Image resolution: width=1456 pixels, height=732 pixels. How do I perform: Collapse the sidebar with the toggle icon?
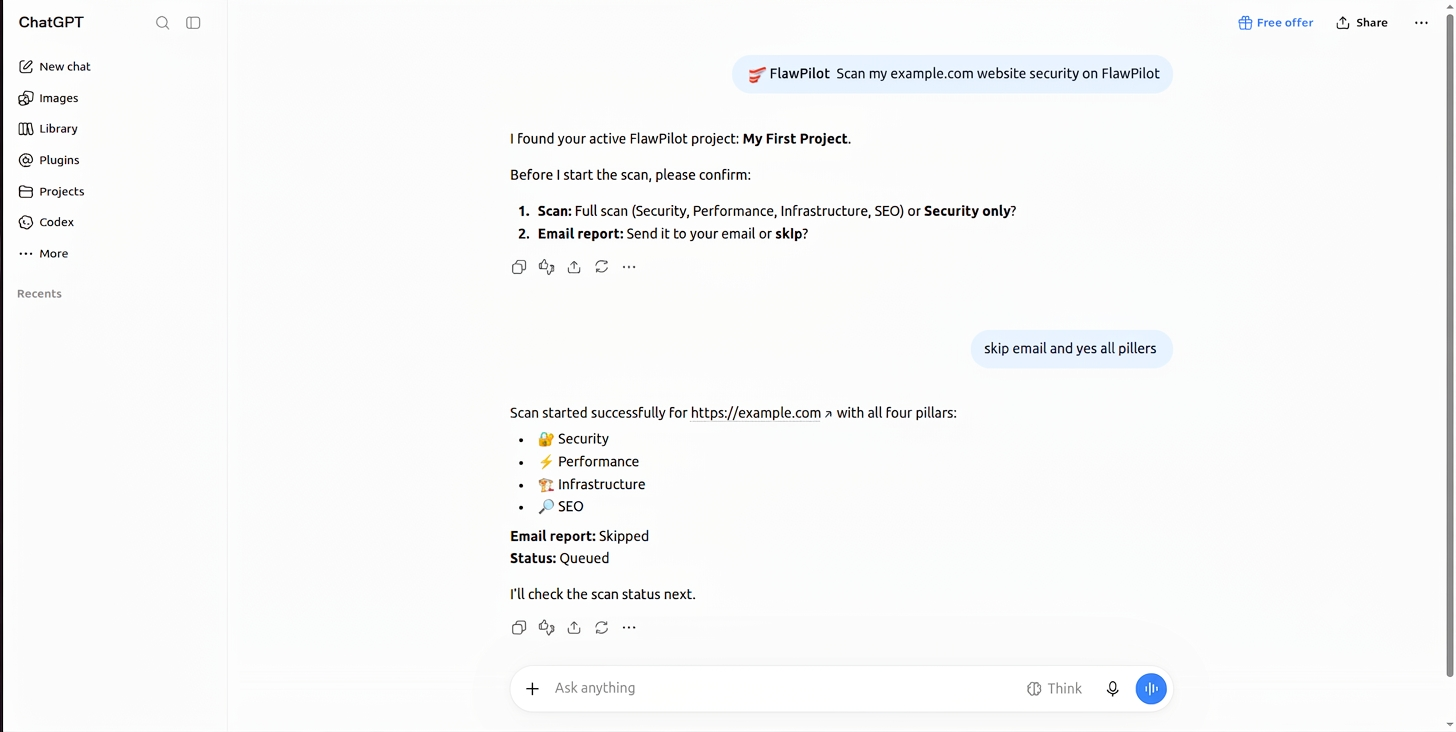coord(194,23)
